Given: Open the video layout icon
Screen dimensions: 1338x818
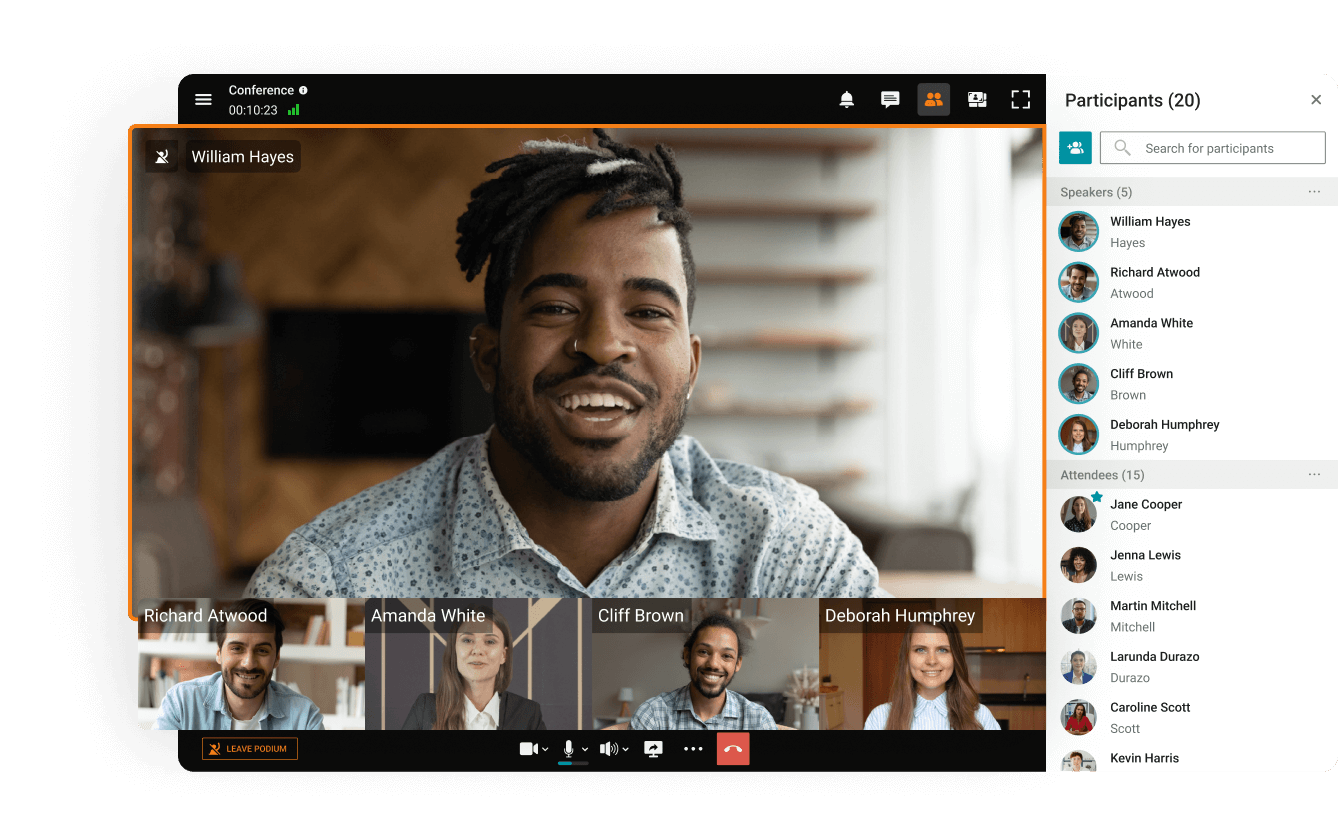Looking at the screenshot, I should pyautogui.click(x=977, y=99).
